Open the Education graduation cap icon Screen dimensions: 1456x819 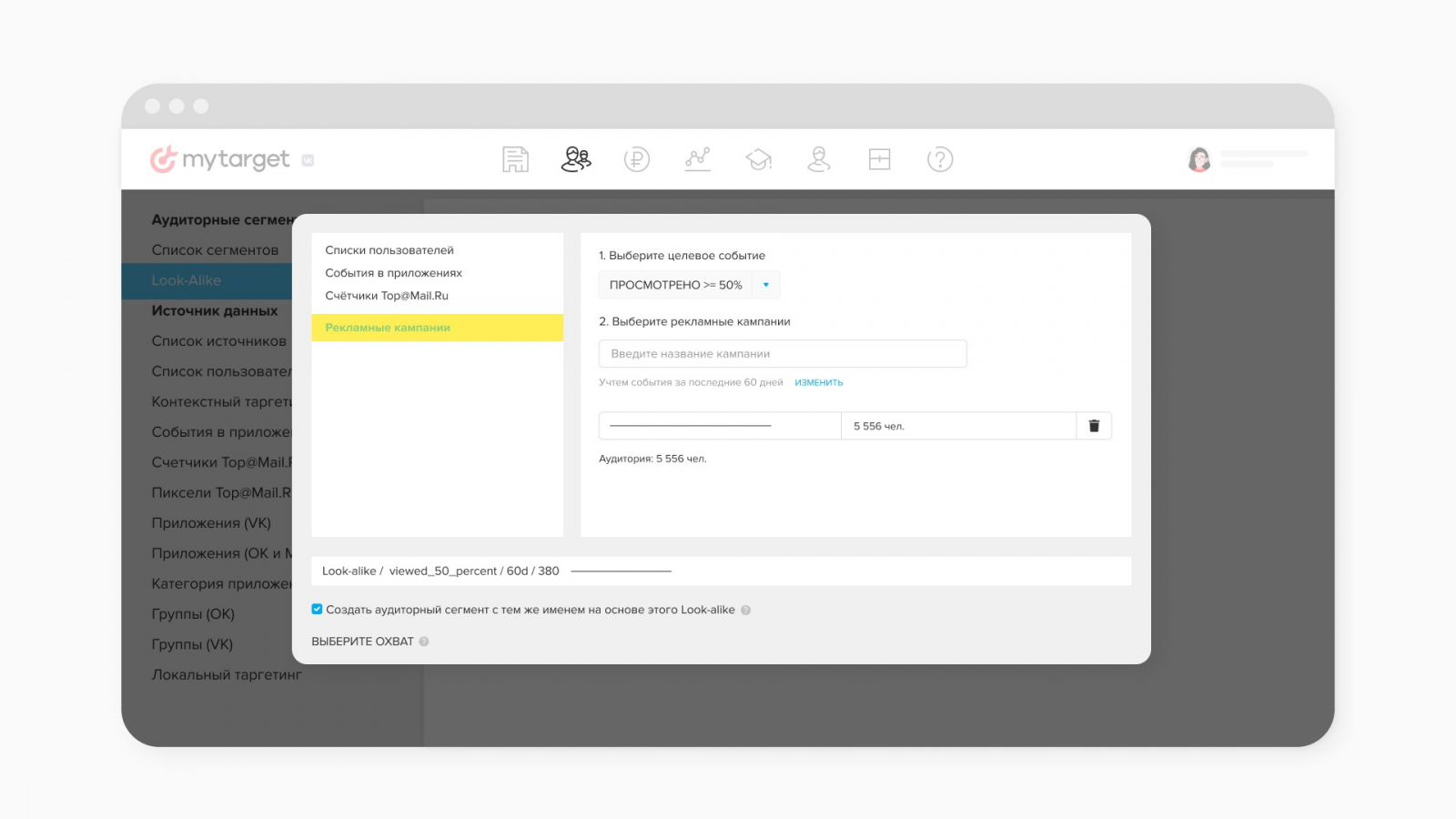click(758, 159)
